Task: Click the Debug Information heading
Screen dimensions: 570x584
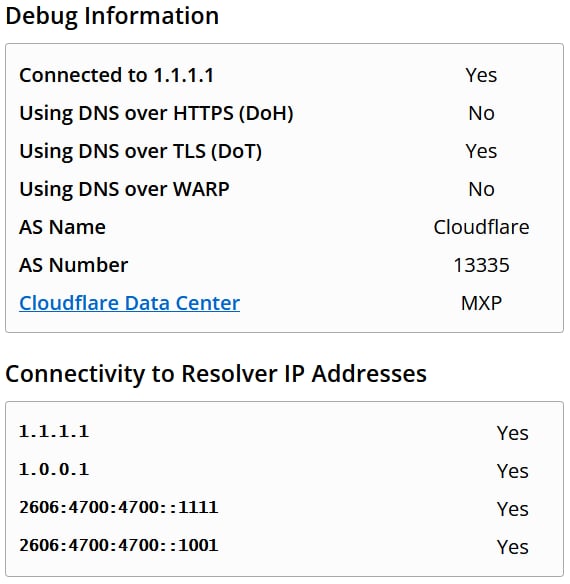Action: click(x=112, y=16)
